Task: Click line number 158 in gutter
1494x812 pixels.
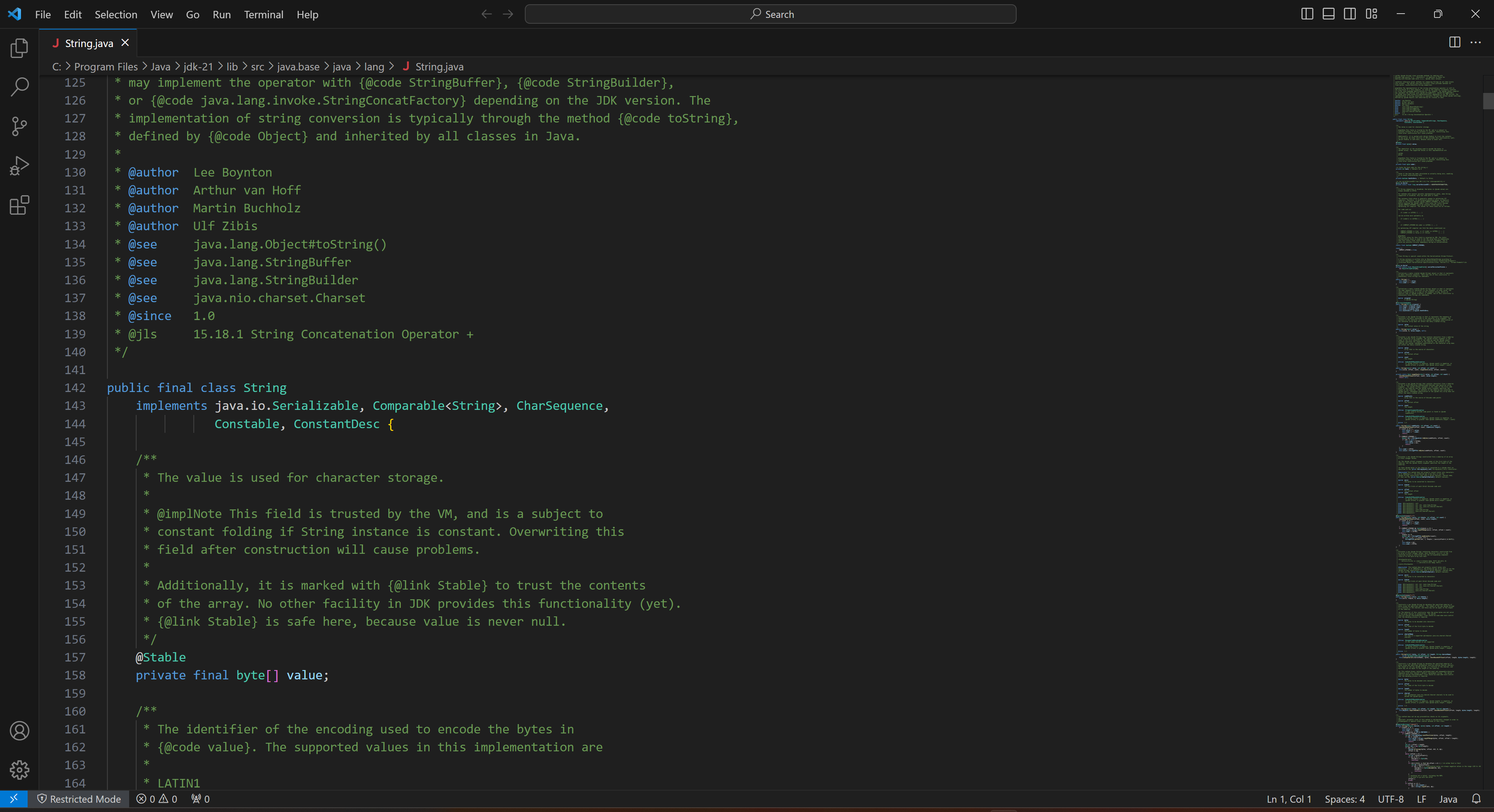Action: coord(75,675)
